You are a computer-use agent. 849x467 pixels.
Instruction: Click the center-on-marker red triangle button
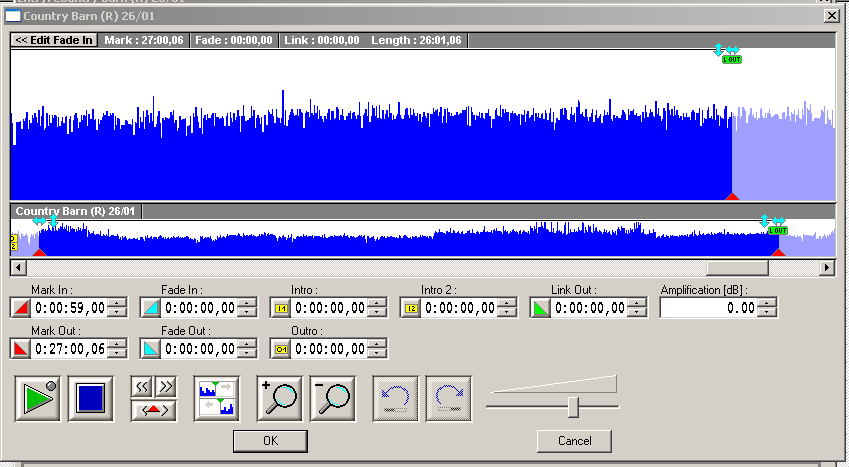point(154,411)
